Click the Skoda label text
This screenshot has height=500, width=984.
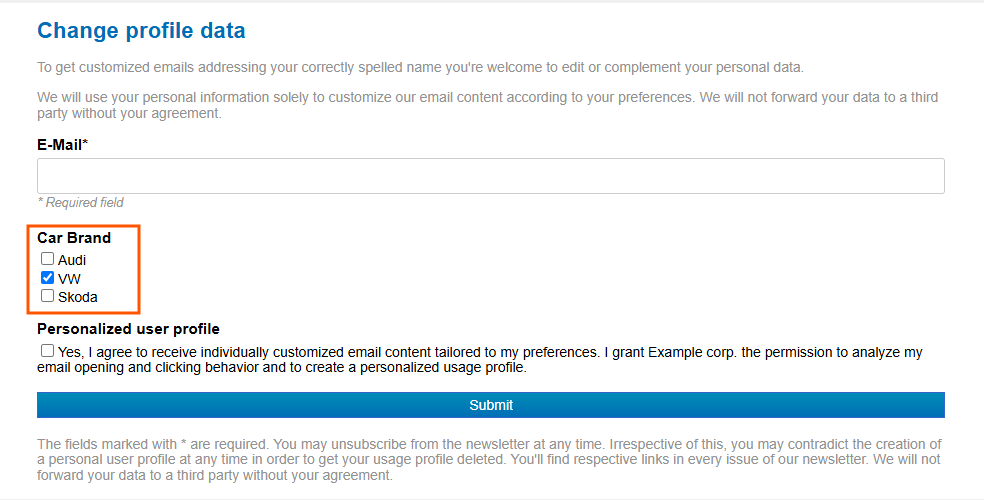point(78,297)
